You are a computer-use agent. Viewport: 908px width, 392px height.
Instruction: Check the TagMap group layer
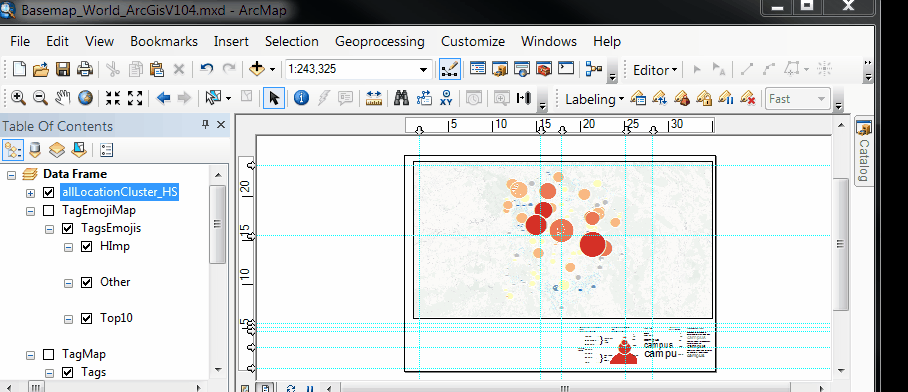coord(49,354)
